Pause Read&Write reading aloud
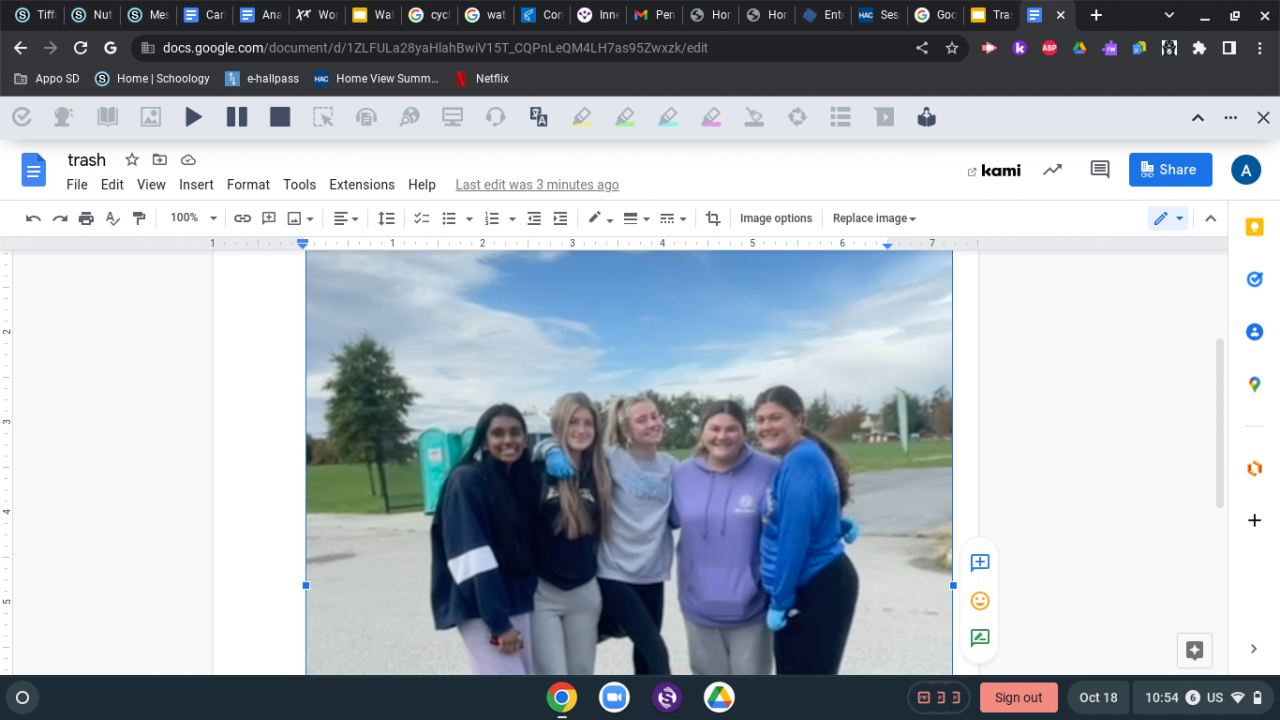This screenshot has width=1280, height=720. pyautogui.click(x=237, y=117)
